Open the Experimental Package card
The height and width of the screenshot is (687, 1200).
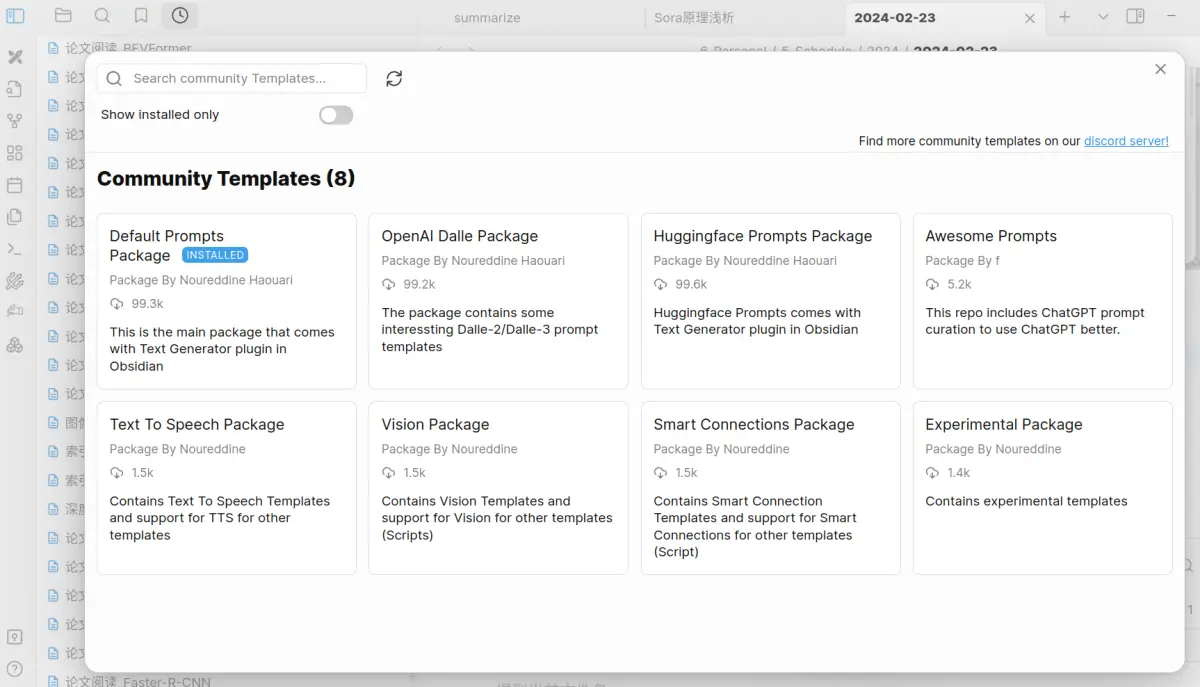(x=1042, y=488)
